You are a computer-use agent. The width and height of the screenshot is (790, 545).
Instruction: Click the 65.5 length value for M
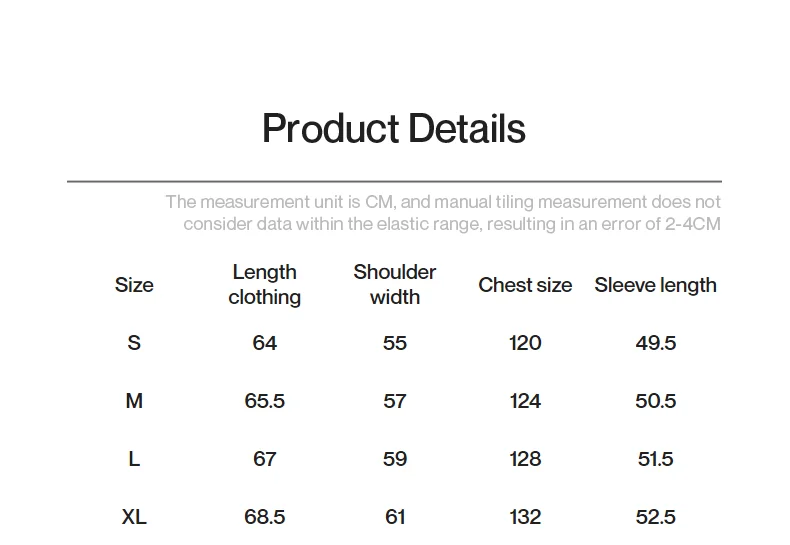coord(265,401)
